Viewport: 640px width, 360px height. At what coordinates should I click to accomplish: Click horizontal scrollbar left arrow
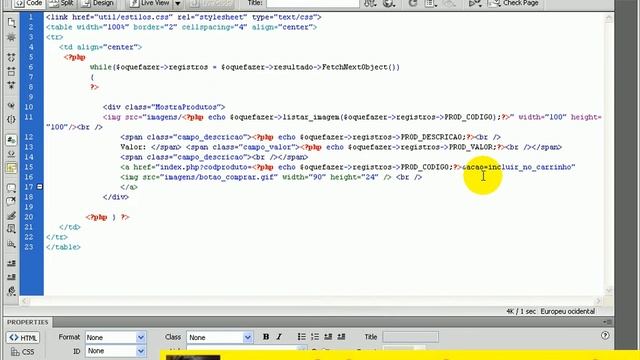24,301
